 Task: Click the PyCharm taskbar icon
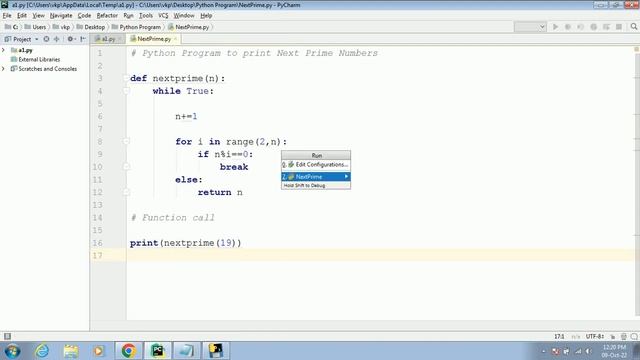pos(157,351)
